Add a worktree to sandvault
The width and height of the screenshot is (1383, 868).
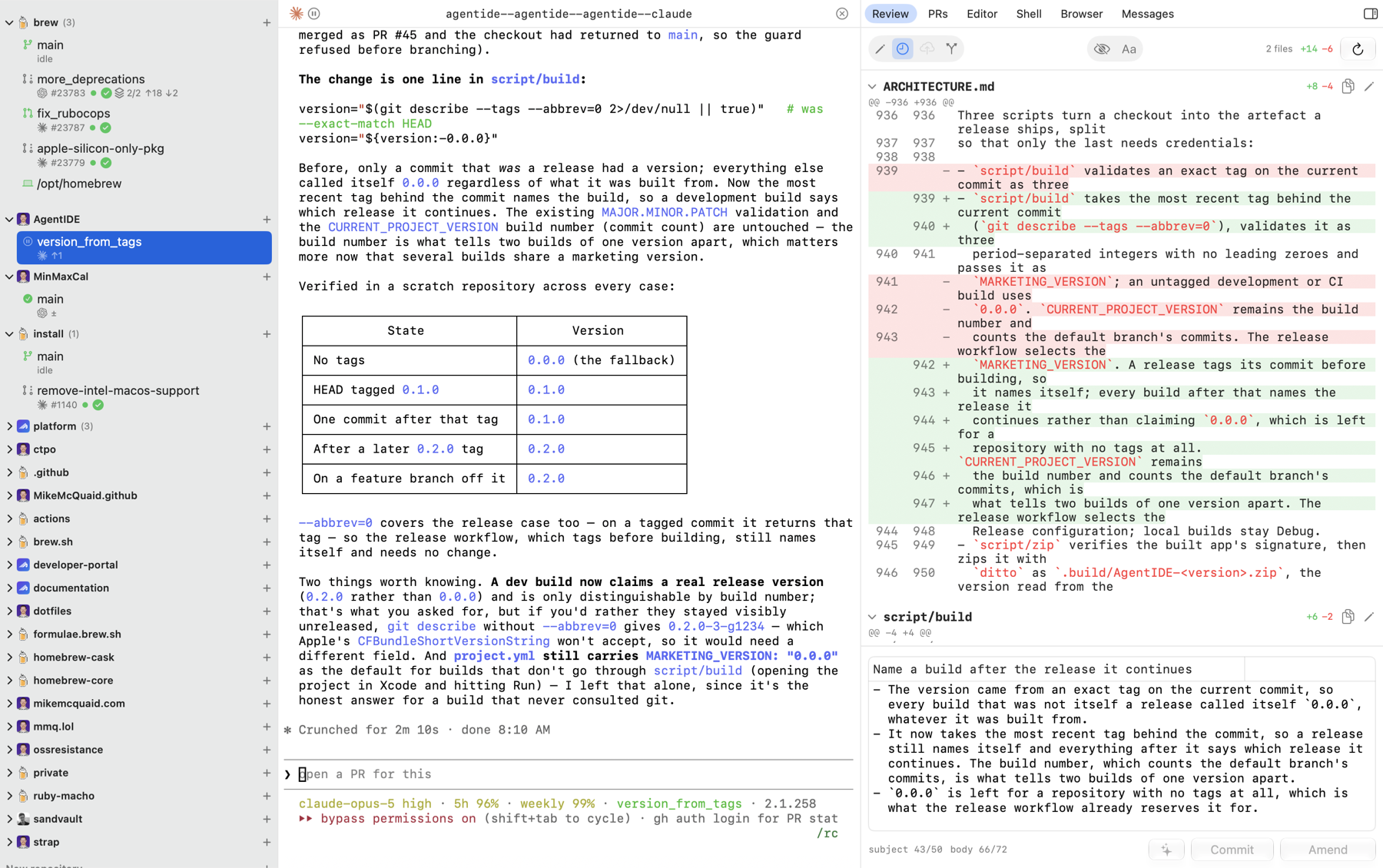tap(267, 819)
